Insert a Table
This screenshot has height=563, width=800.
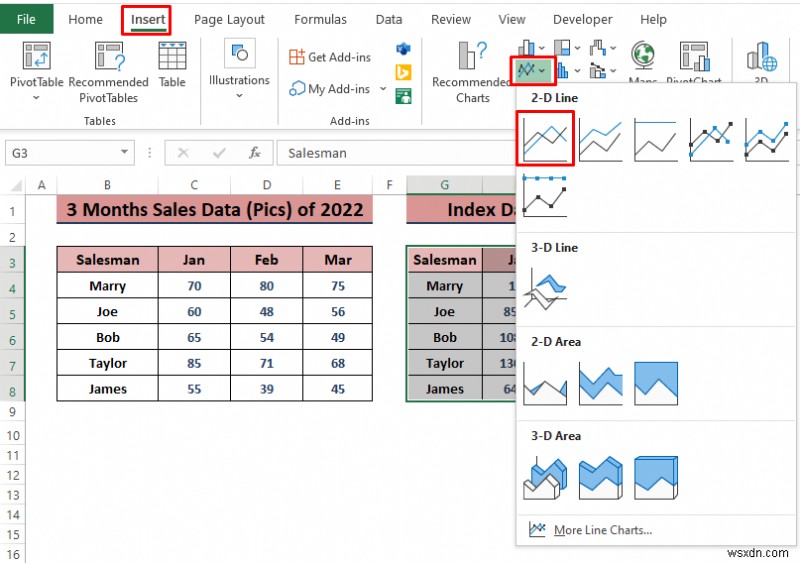pyautogui.click(x=172, y=65)
